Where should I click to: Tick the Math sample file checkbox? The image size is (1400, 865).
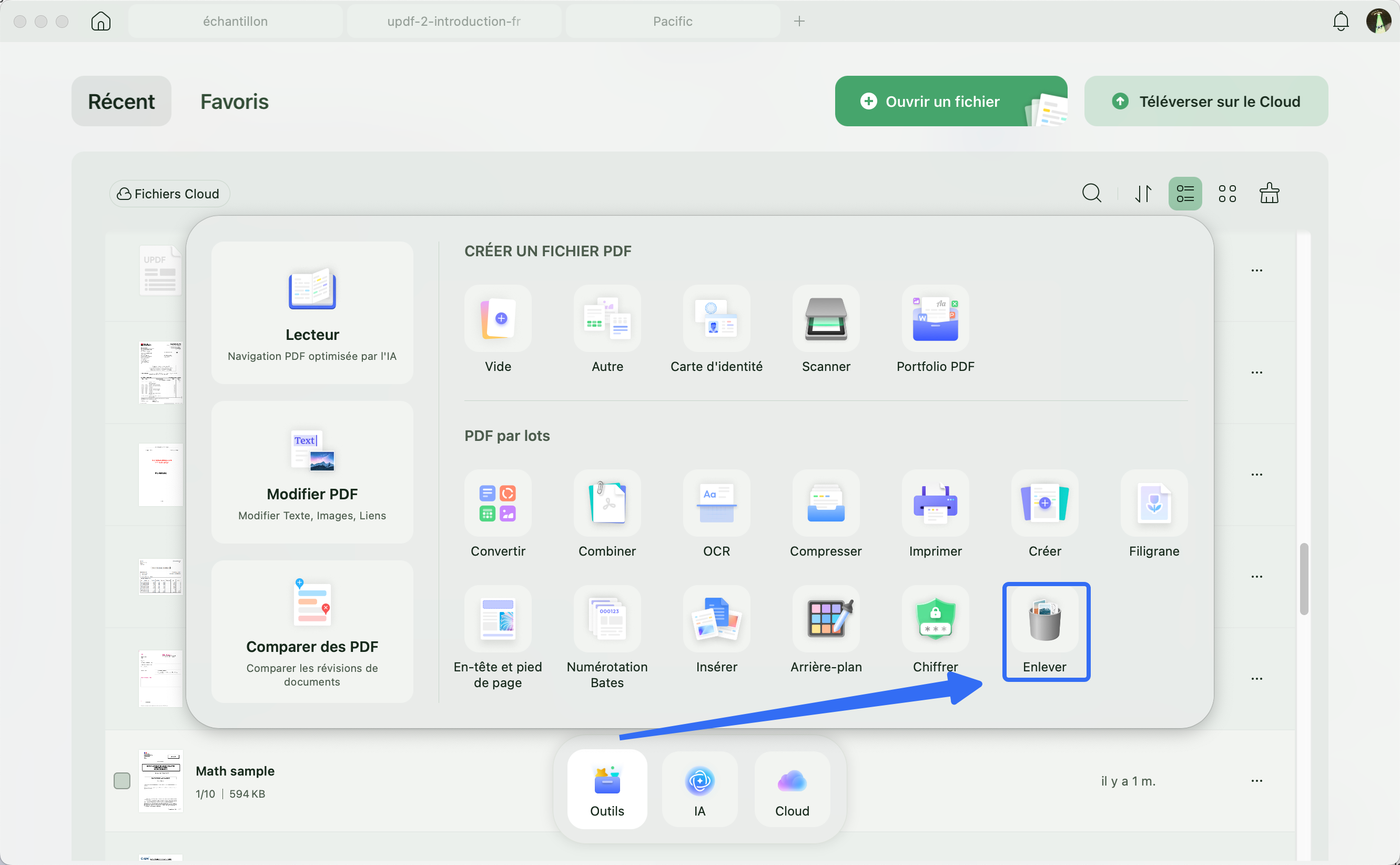point(122,780)
